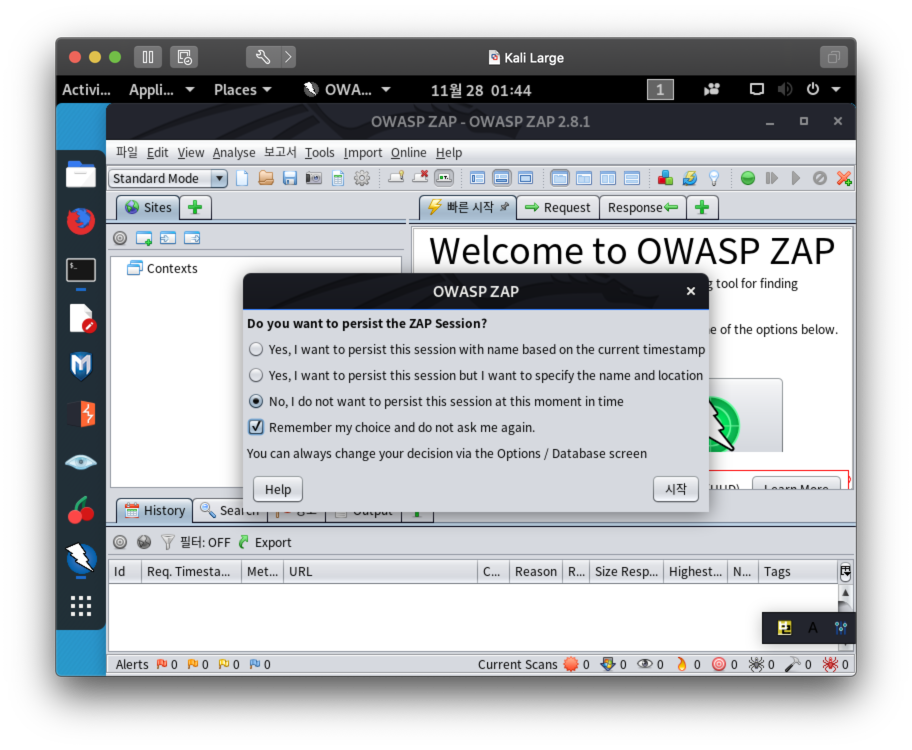Click the export context icon in Sites panel
Screen dimensions: 912x750
(x=192, y=238)
